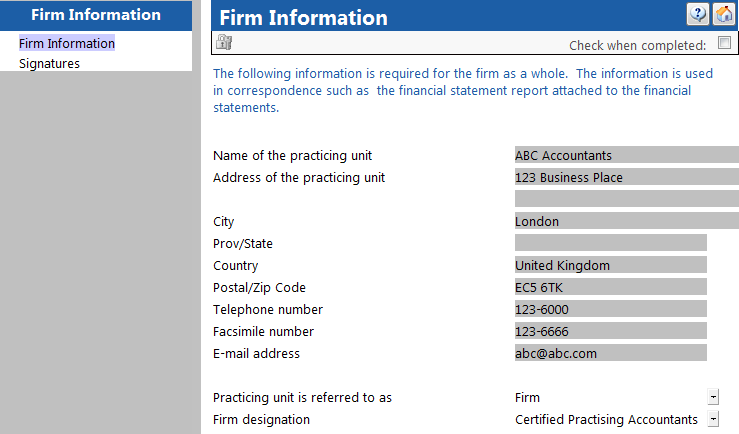This screenshot has width=739, height=434.
Task: Select the Certified Practising Accountants value
Action: (x=606, y=419)
